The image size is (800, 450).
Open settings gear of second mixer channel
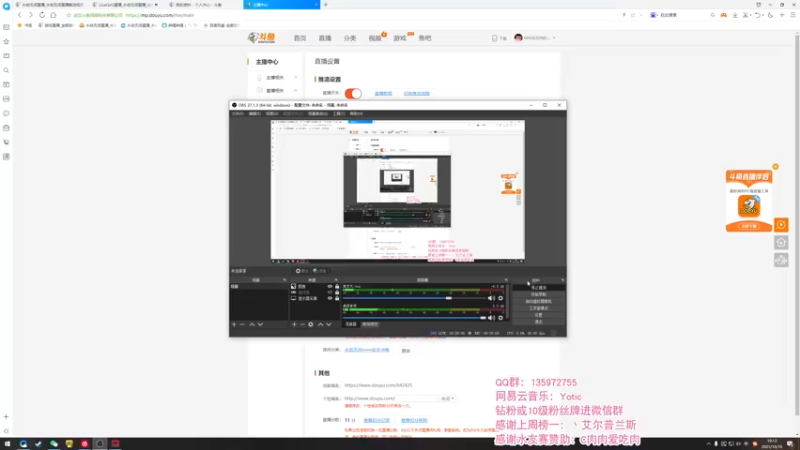click(501, 318)
